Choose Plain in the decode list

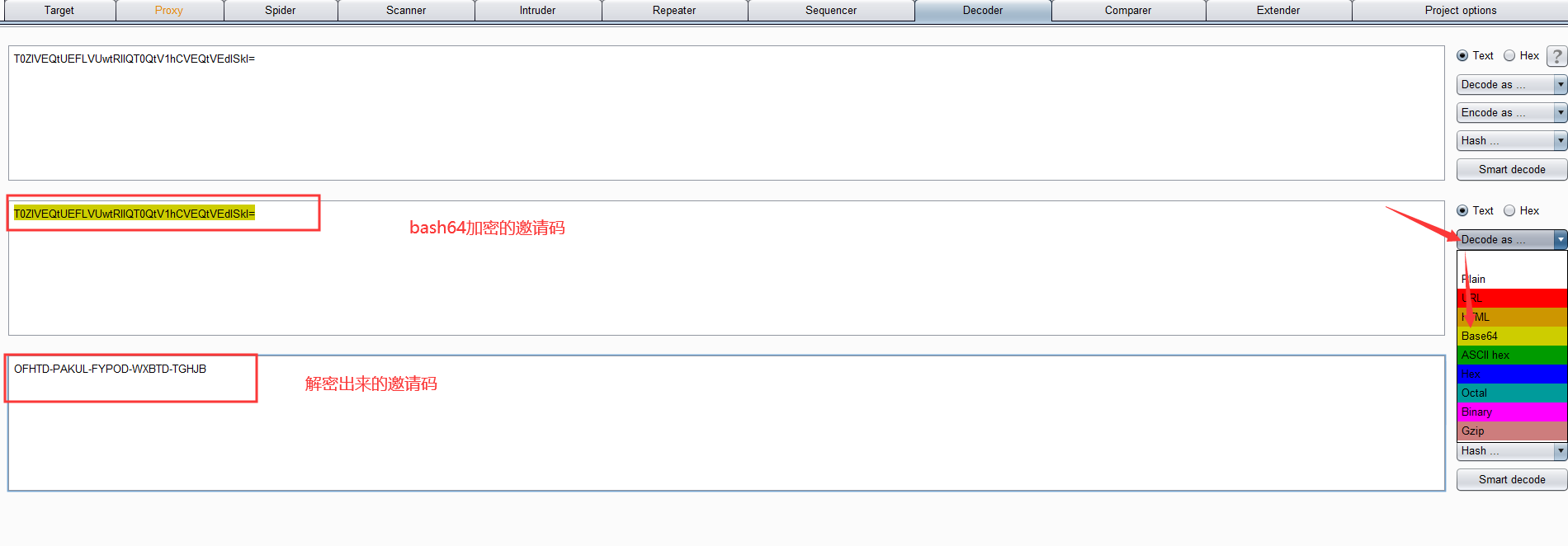1511,280
